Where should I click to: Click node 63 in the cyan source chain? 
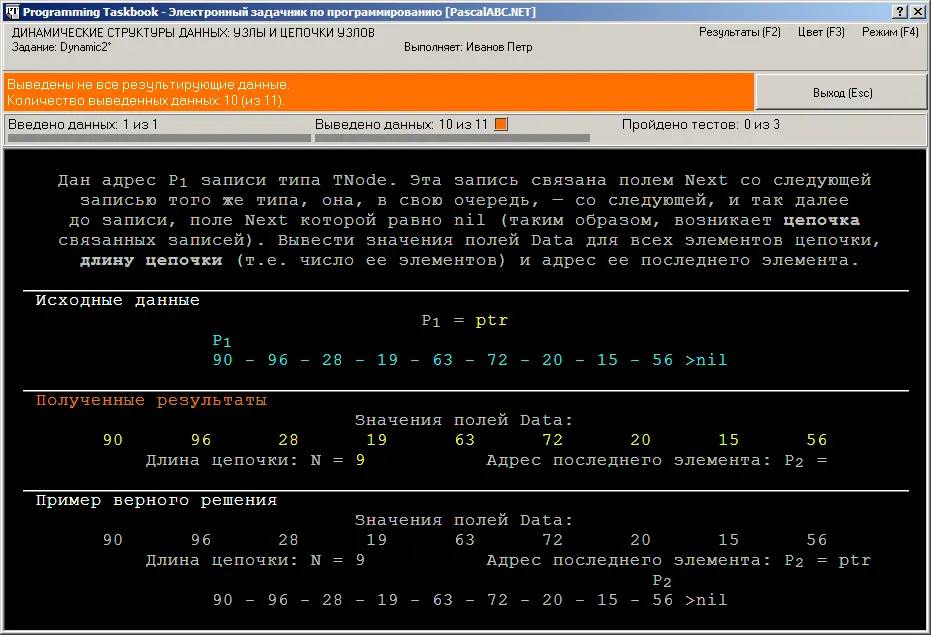pyautogui.click(x=442, y=360)
